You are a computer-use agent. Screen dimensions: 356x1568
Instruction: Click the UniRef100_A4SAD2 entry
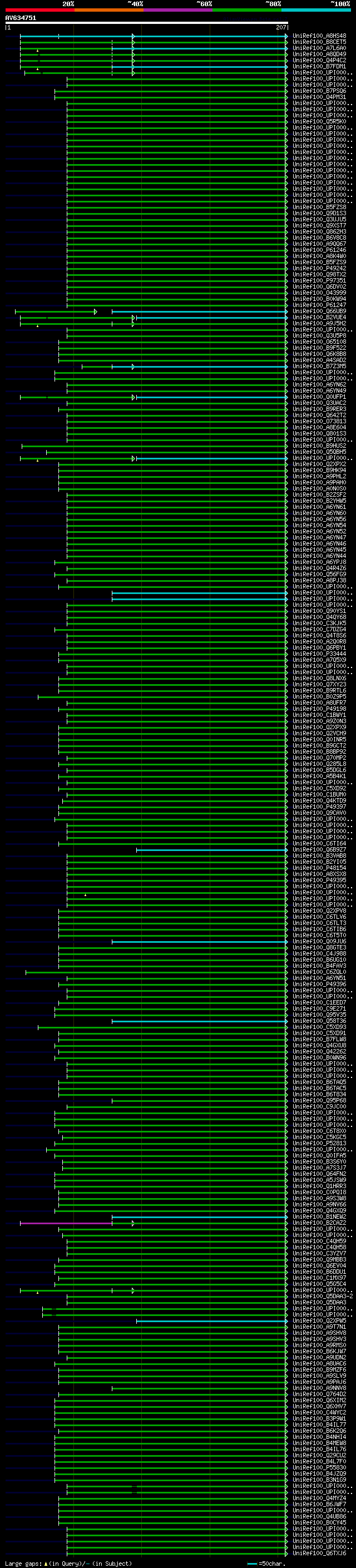point(319,360)
